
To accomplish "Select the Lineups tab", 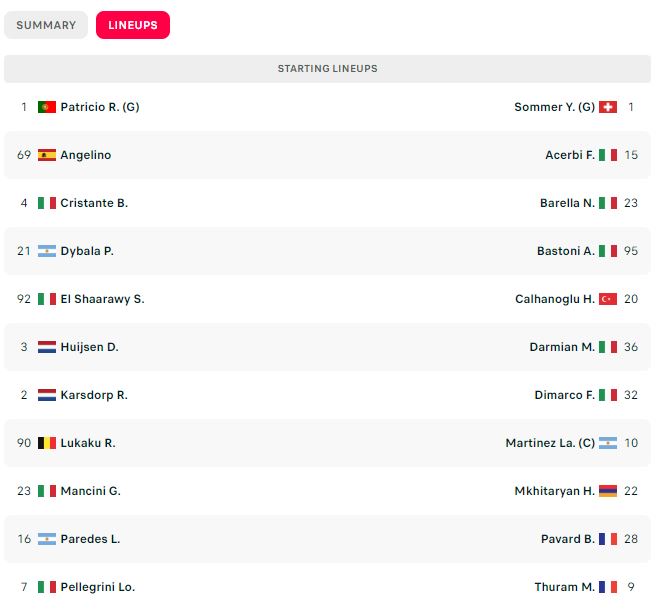I will 133,25.
